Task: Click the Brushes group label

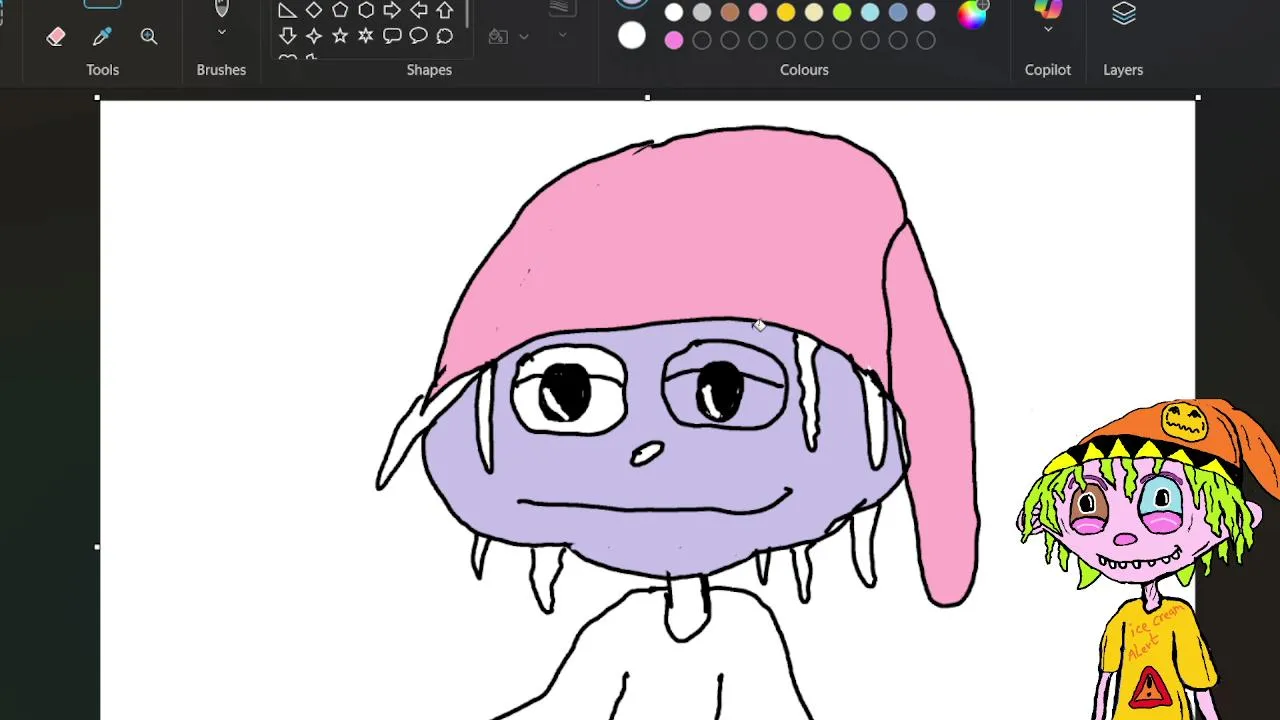Action: [x=221, y=70]
